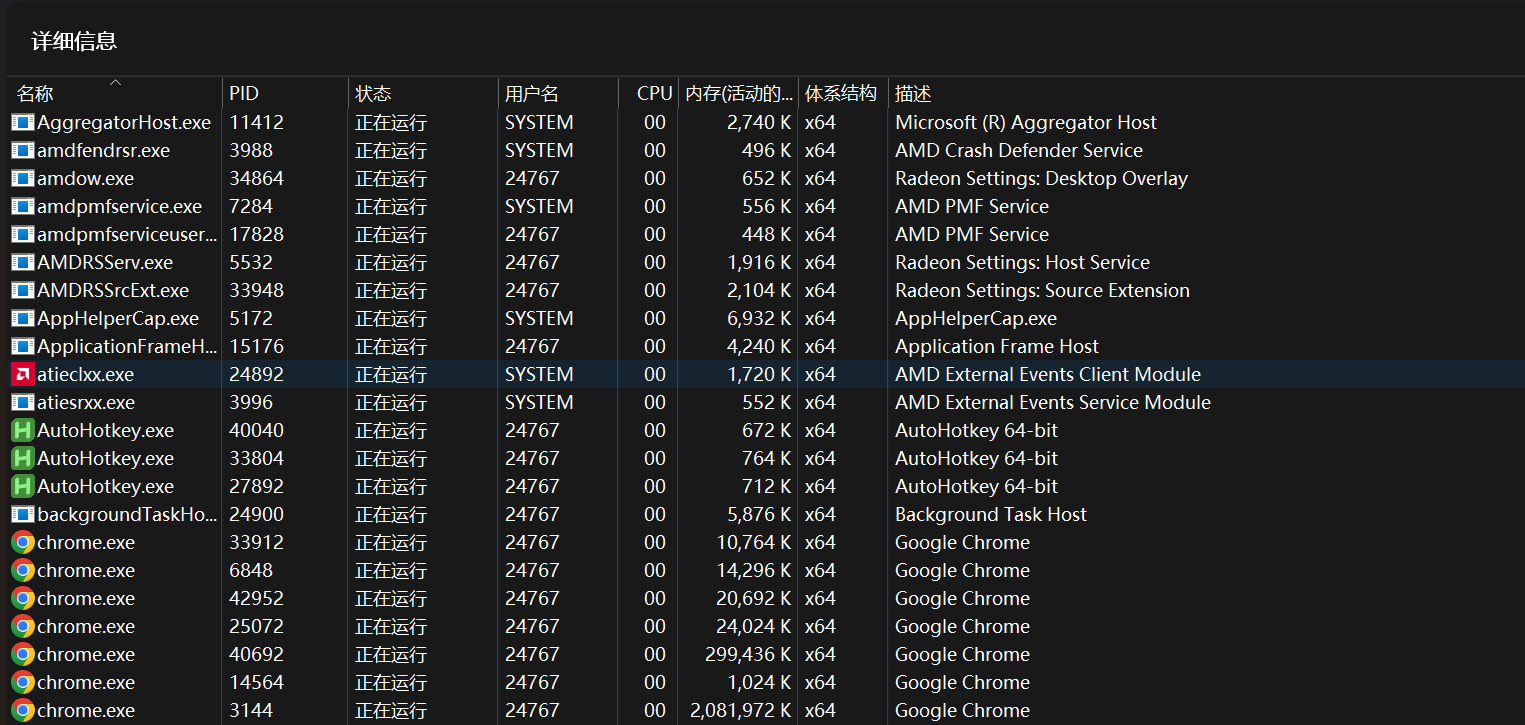Click the Chrome icon for PID 40692
Viewport: 1525px width, 725px height.
coord(22,655)
